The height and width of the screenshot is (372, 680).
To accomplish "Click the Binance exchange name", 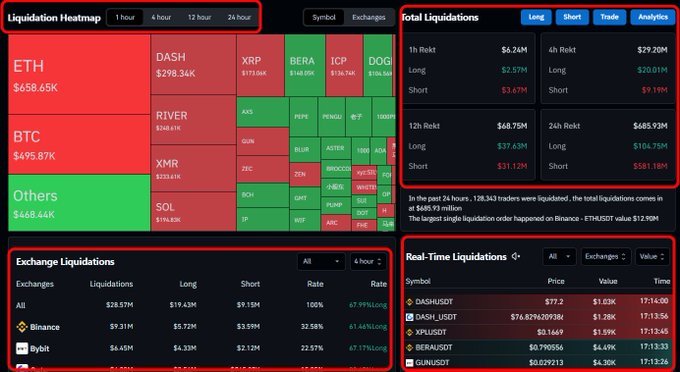I will [x=45, y=327].
